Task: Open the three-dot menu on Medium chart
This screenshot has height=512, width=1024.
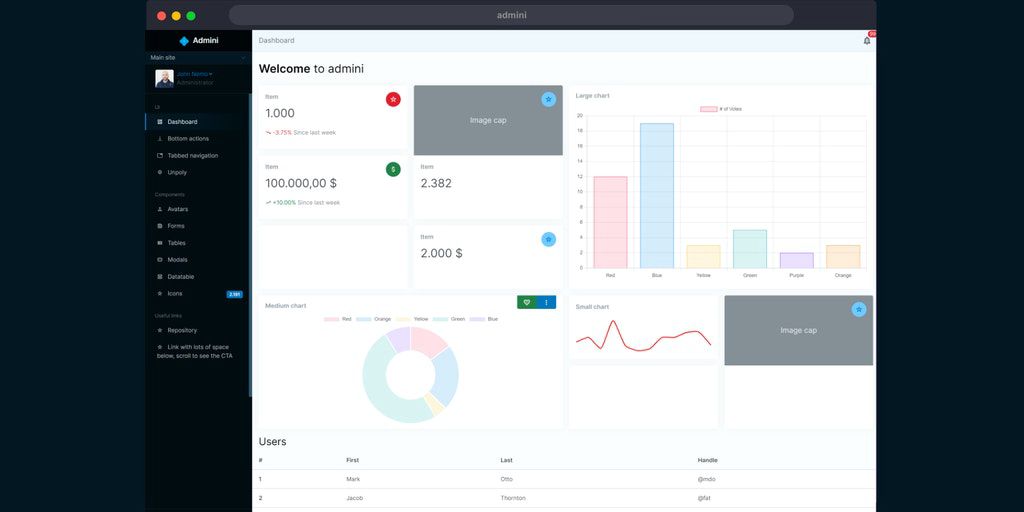Action: (546, 302)
